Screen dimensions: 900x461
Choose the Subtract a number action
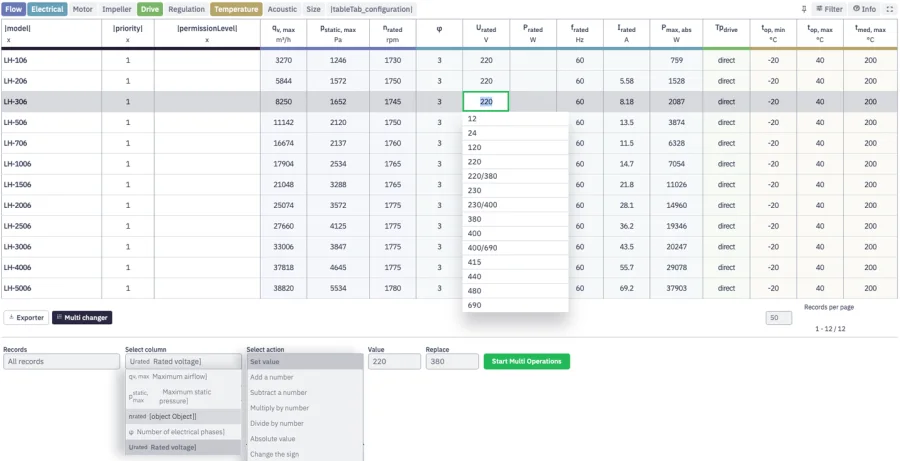point(305,393)
